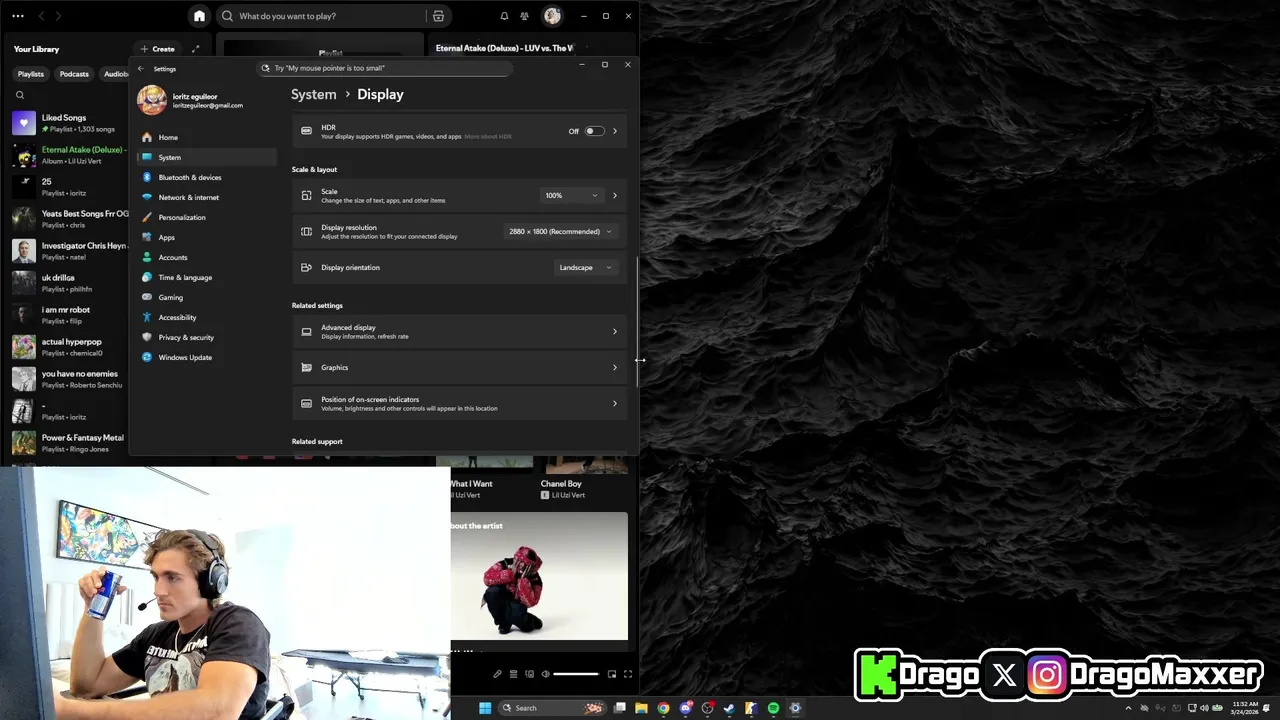Click Create button in Spotify library

(157, 49)
